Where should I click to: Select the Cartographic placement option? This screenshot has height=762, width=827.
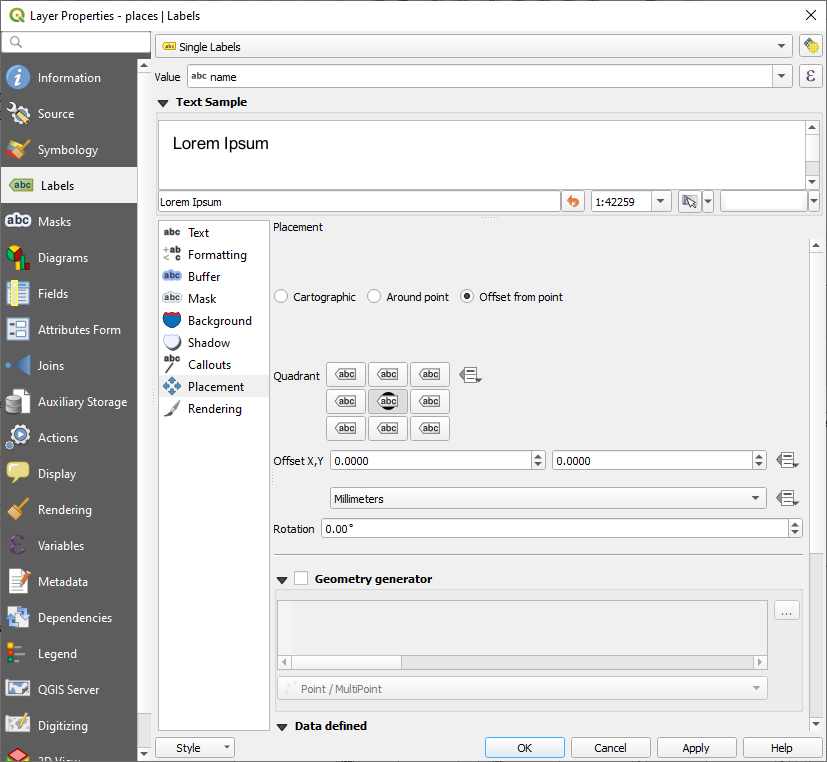pos(279,296)
